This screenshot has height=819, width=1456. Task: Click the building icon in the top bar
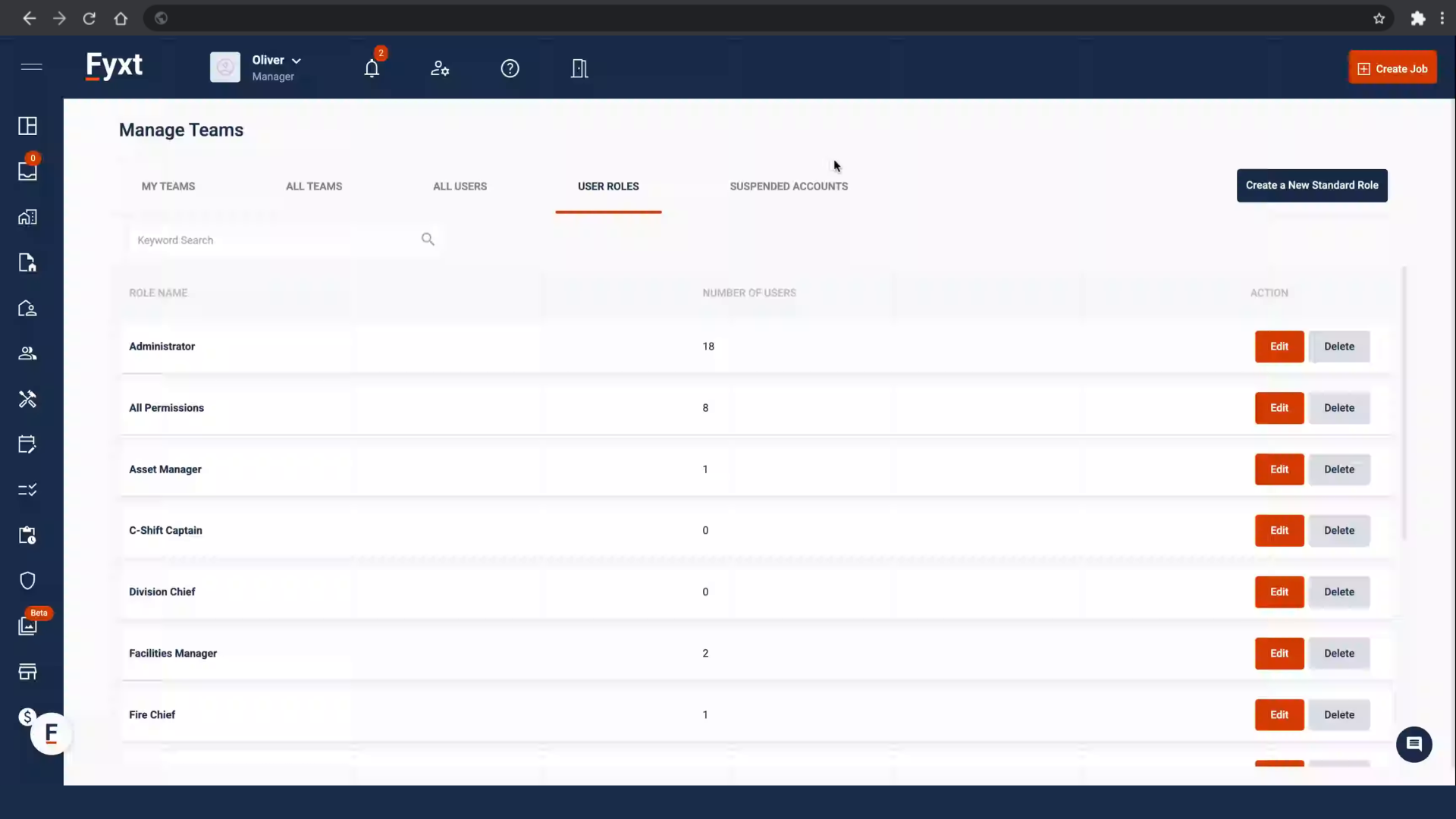579,68
